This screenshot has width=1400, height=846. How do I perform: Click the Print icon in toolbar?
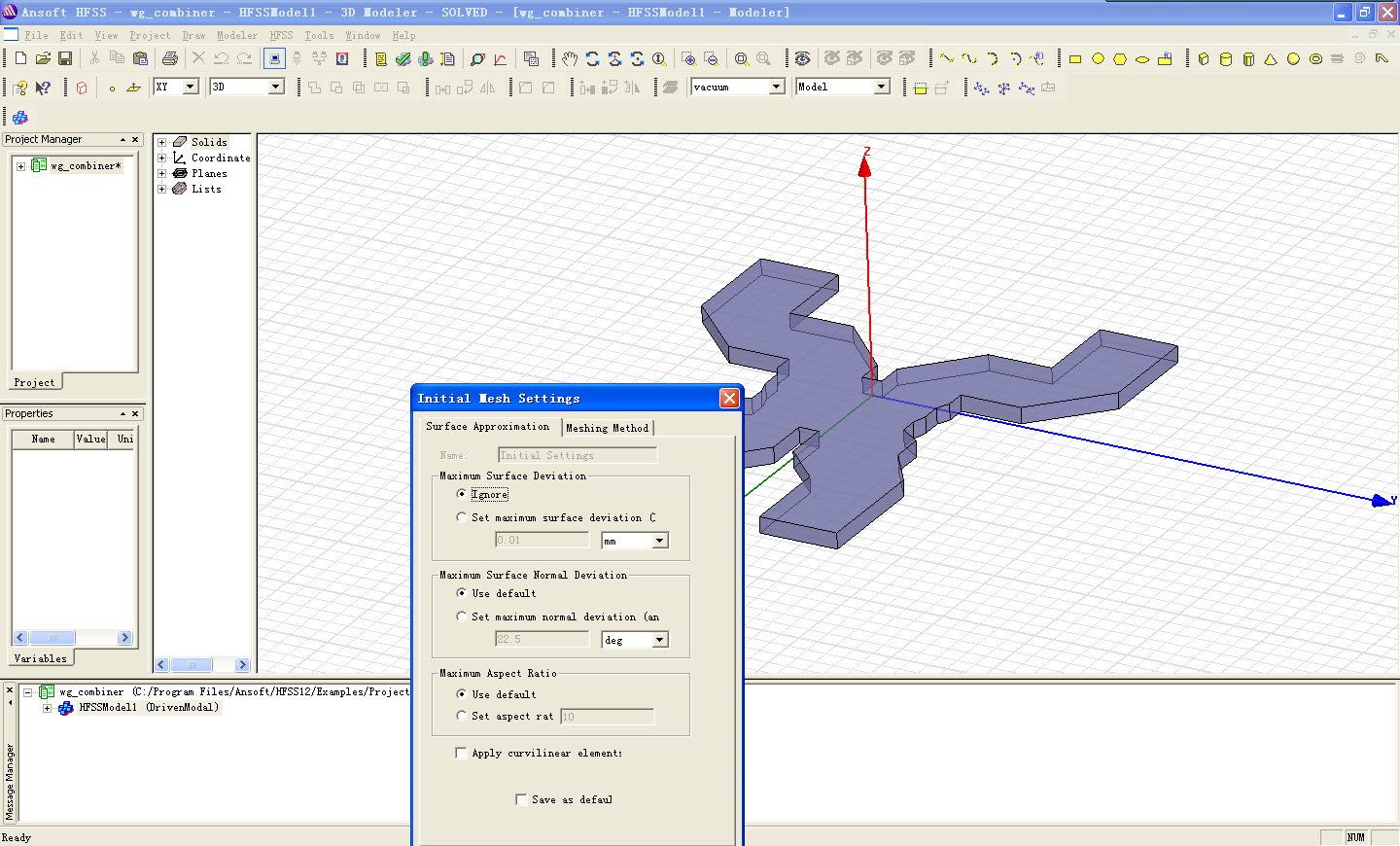point(170,58)
